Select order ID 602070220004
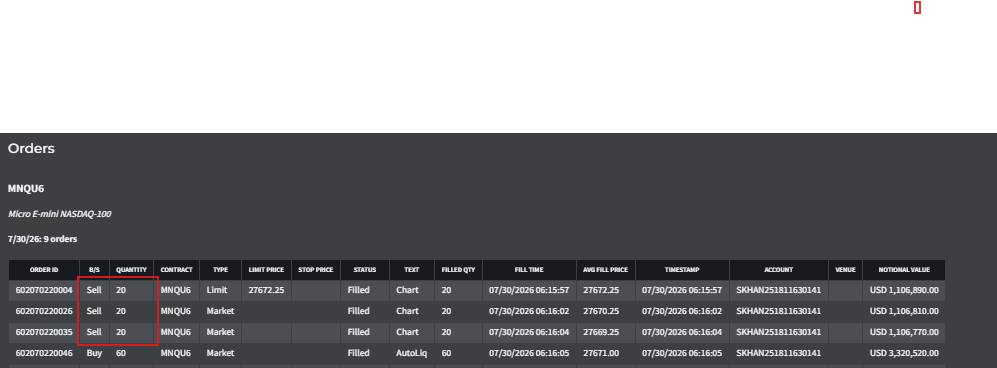Image resolution: width=997 pixels, height=368 pixels. click(x=44, y=290)
